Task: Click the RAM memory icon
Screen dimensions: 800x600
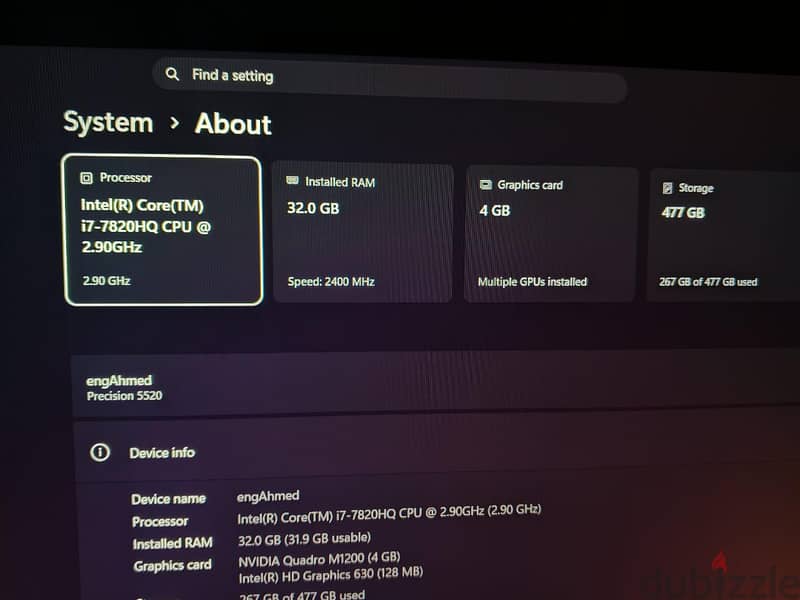Action: (292, 180)
